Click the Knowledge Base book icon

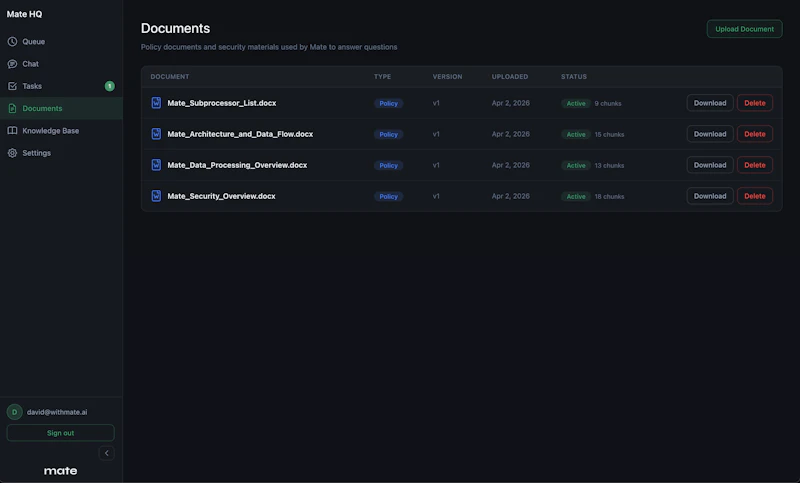[x=12, y=131]
